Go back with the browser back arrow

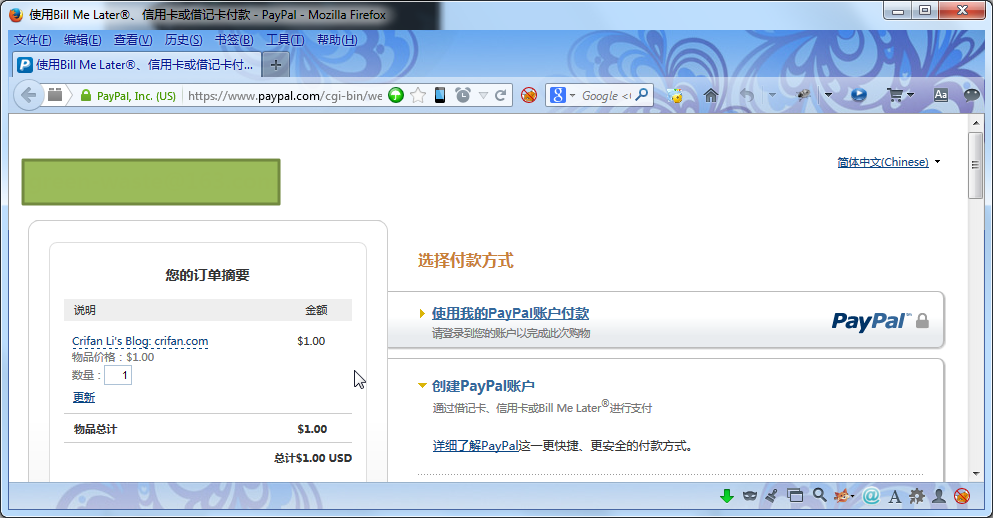click(28, 96)
